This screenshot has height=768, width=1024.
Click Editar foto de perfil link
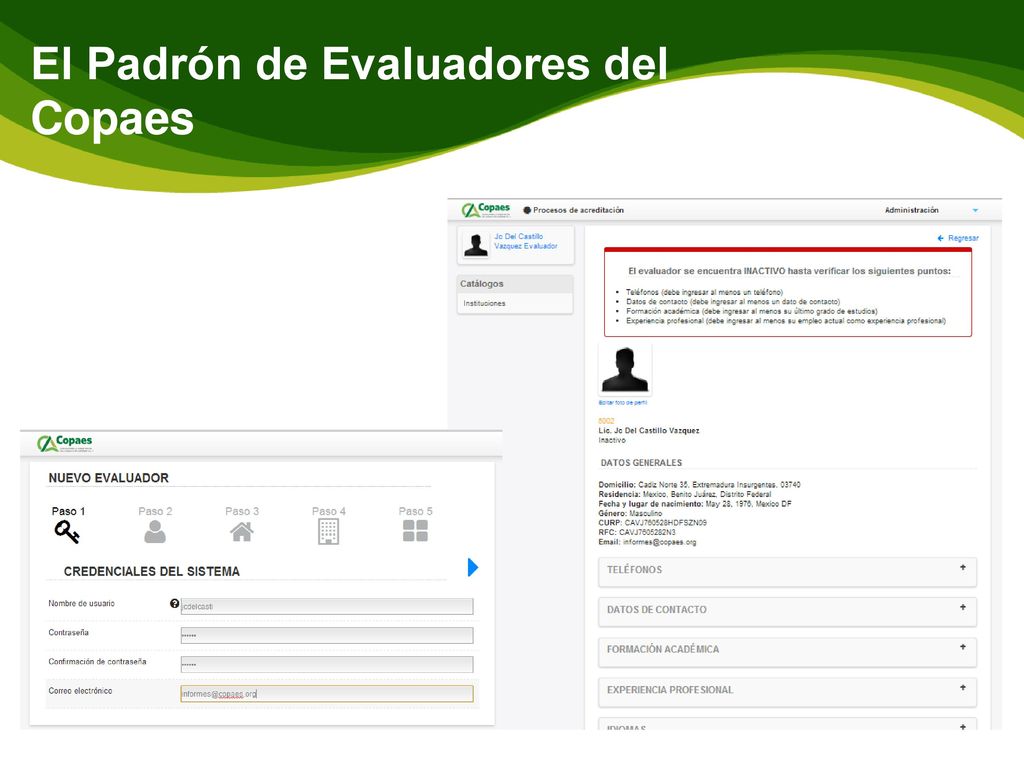coord(622,403)
